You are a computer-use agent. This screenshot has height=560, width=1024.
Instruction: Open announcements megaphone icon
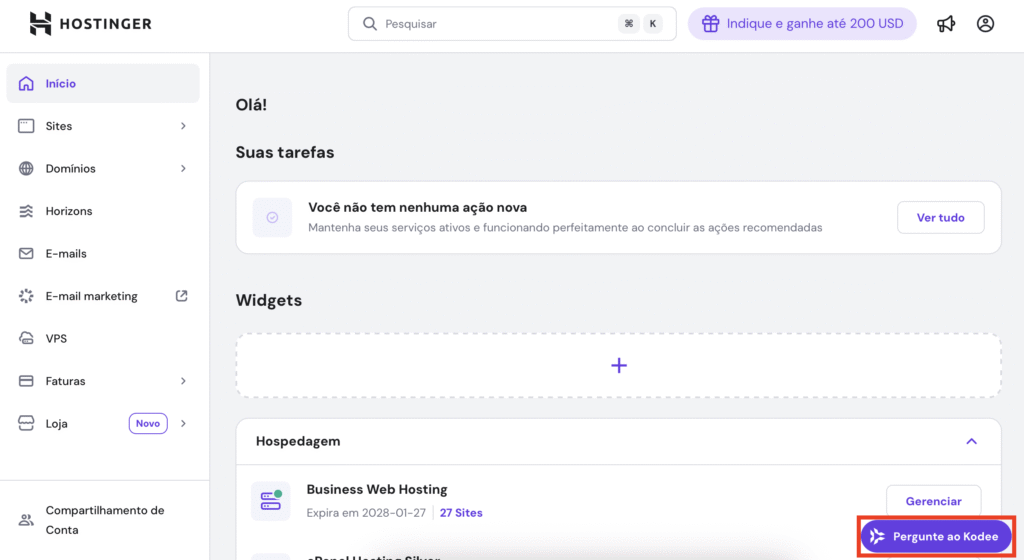pyautogui.click(x=946, y=24)
